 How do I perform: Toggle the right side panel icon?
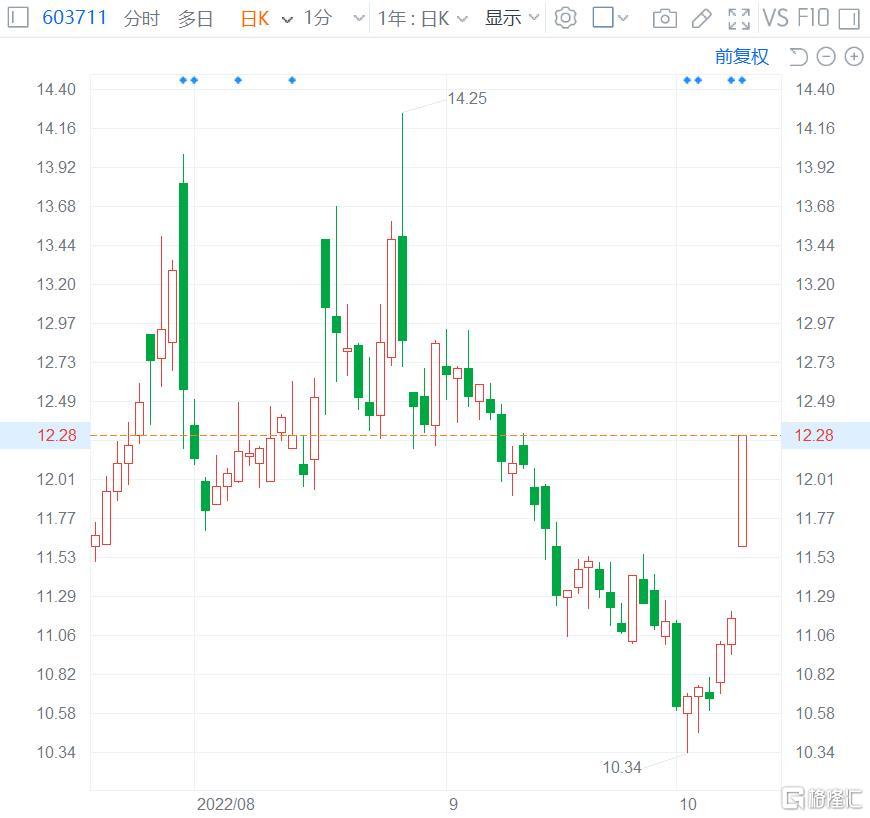click(x=849, y=18)
